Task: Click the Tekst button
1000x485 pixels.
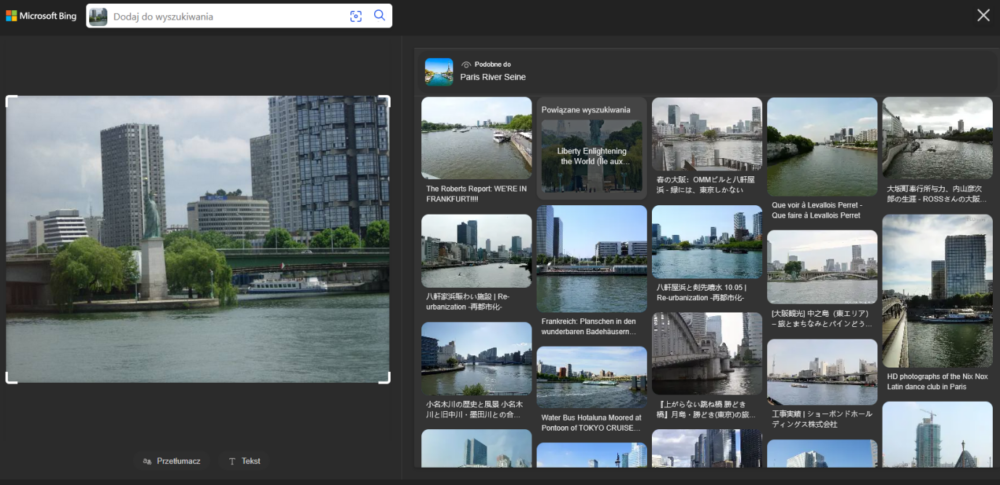Action: 244,461
